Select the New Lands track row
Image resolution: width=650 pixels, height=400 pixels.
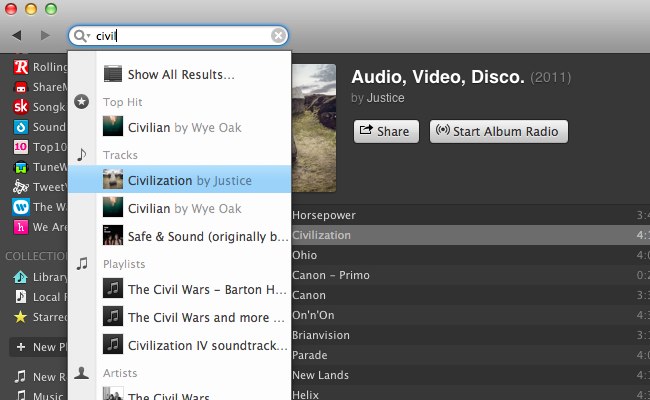click(x=471, y=375)
